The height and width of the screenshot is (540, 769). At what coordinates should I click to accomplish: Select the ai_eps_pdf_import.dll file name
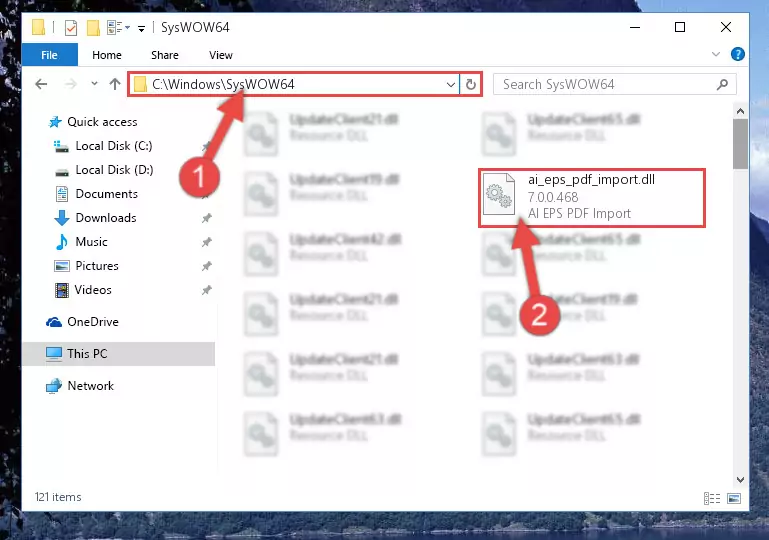pyautogui.click(x=591, y=180)
